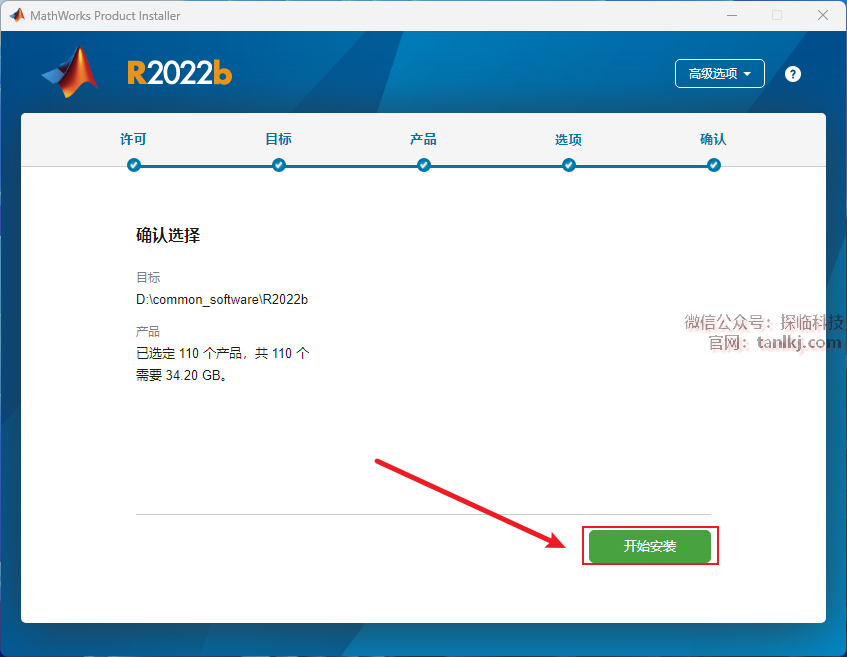Minimize the installer window
The image size is (847, 657).
[x=732, y=15]
